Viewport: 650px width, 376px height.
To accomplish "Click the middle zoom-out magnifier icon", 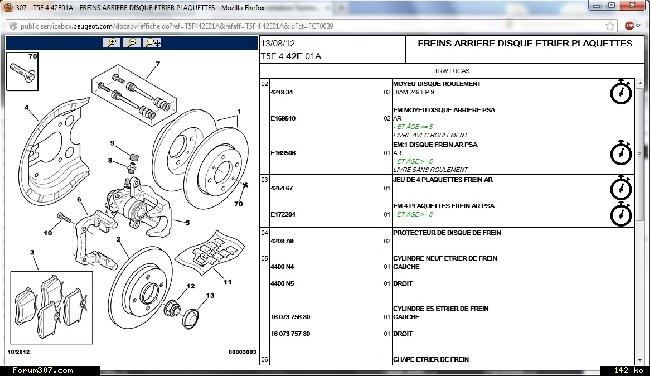I will coord(132,43).
